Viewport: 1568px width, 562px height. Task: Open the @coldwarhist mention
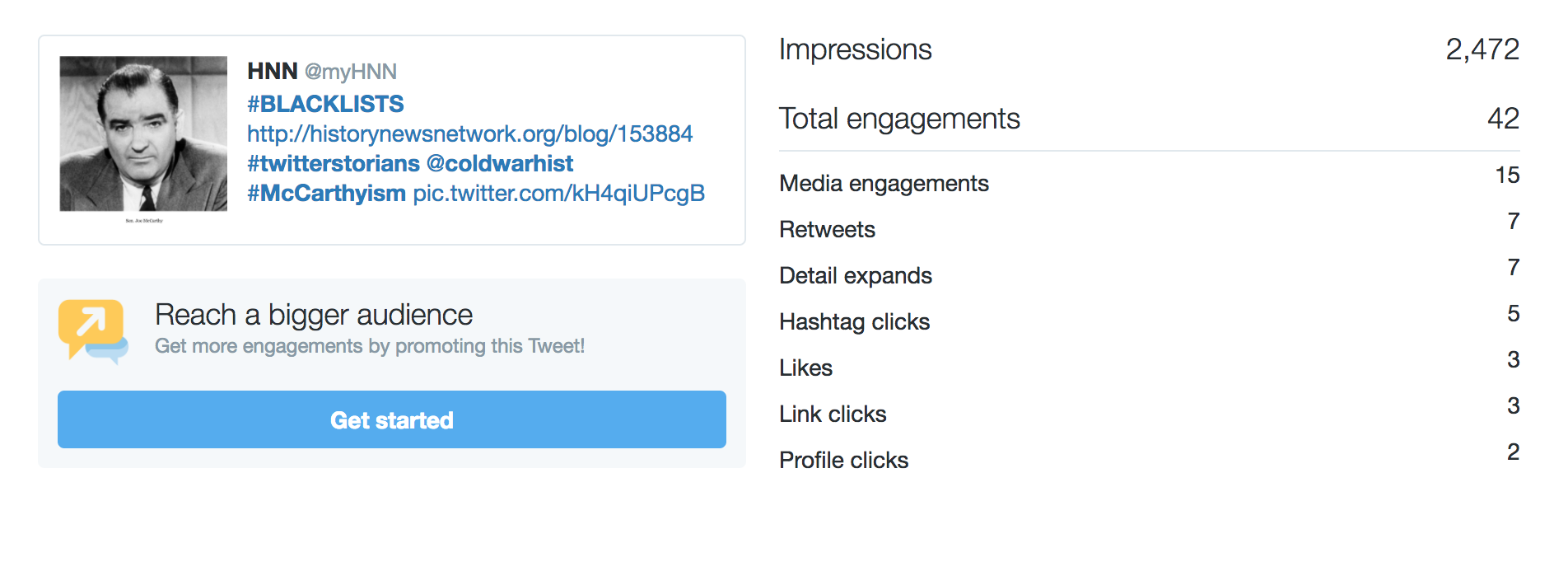[500, 163]
